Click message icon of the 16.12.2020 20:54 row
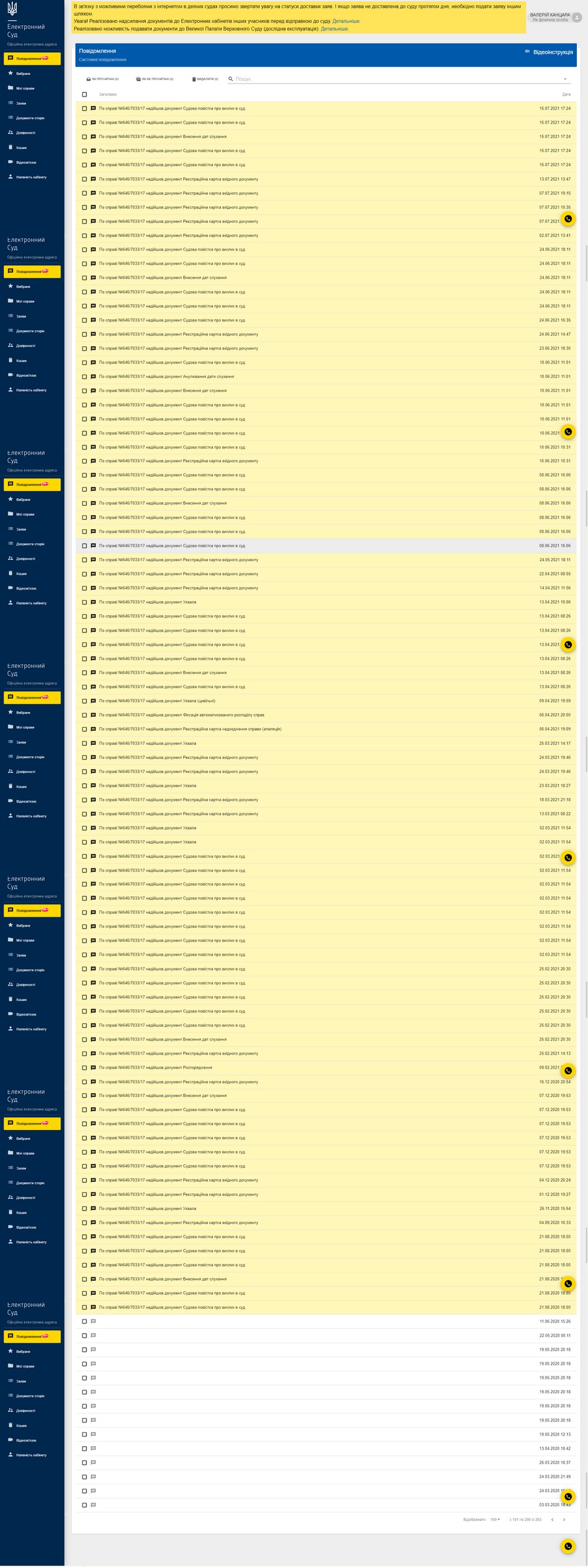 tap(93, 1082)
